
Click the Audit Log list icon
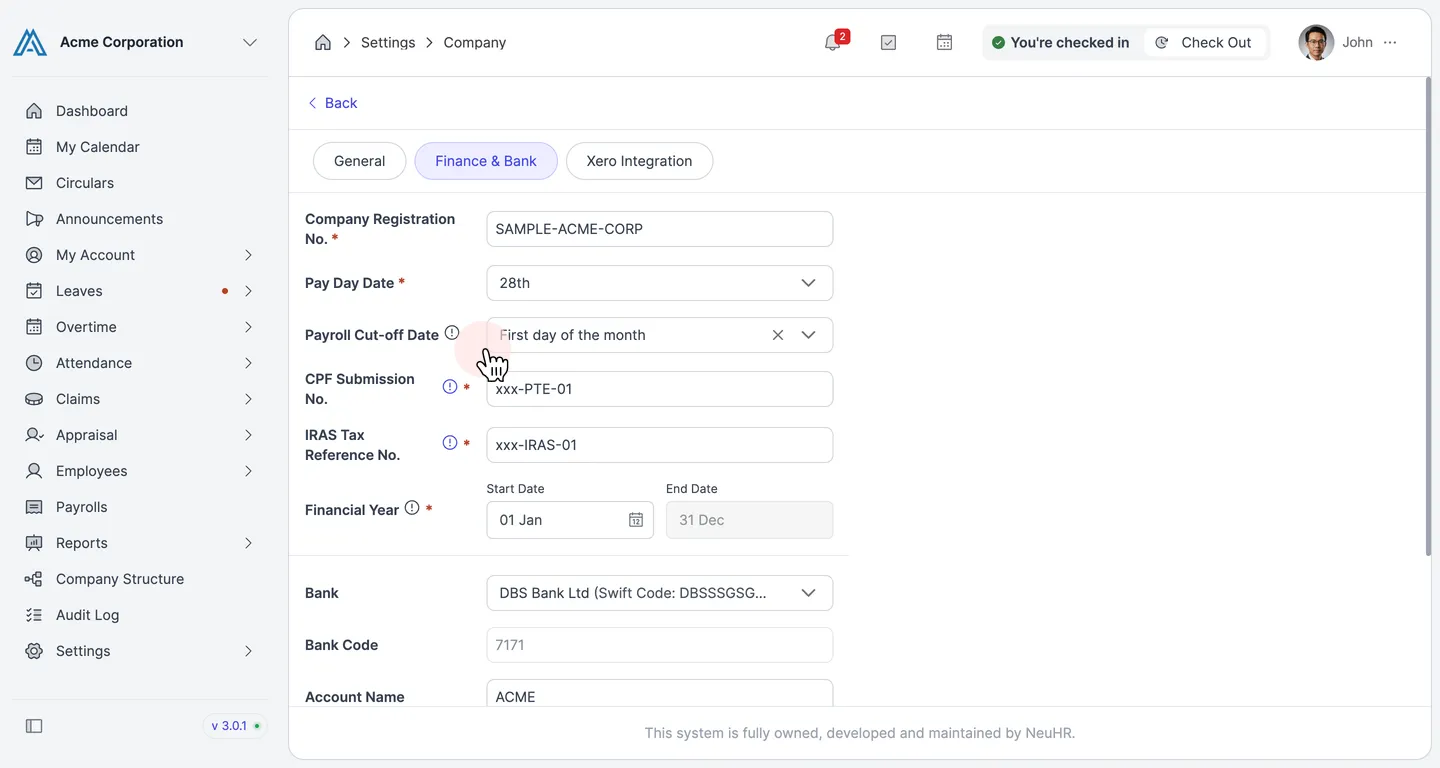coord(34,615)
